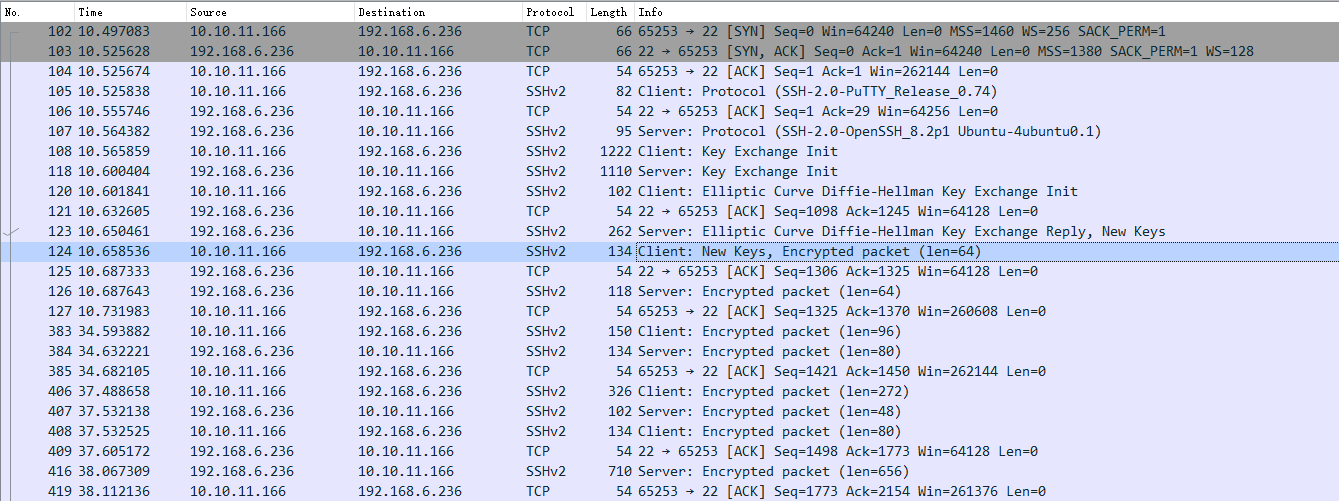Select packet 127 with Win=260608
1339x501 pixels.
click(x=669, y=311)
